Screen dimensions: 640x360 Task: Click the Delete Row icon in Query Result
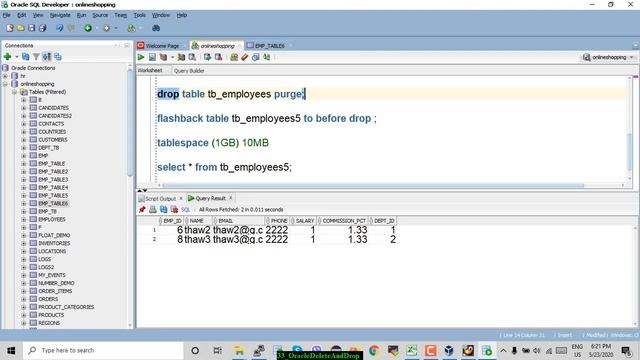(174, 209)
